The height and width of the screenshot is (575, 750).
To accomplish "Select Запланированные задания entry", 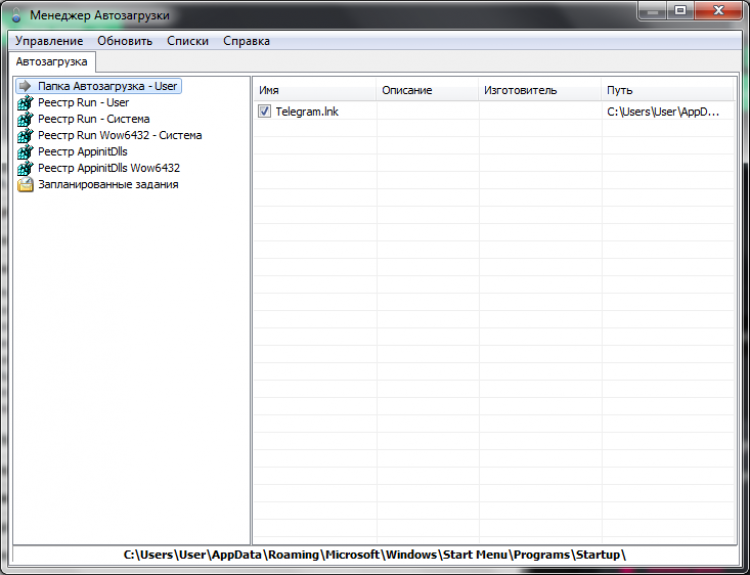I will click(108, 184).
